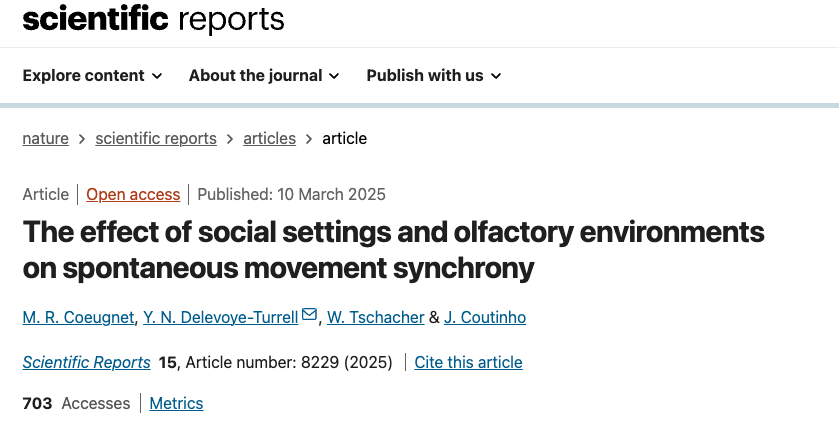The height and width of the screenshot is (442, 839).
Task: Select author Y. N. Delevoye-Turrell
Action: (220, 317)
